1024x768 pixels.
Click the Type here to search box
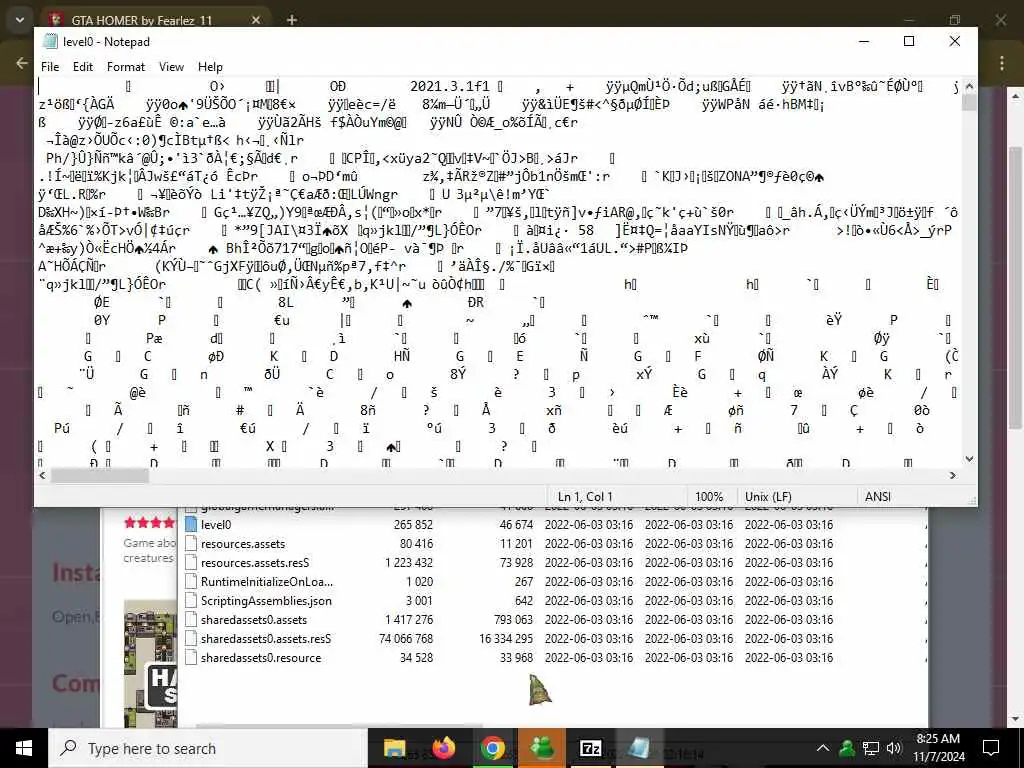pyautogui.click(x=208, y=748)
